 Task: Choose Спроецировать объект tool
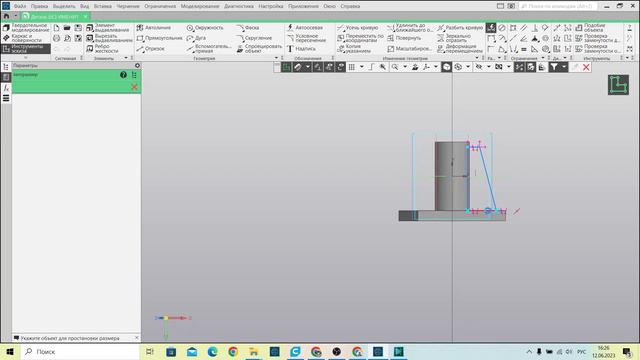(259, 49)
